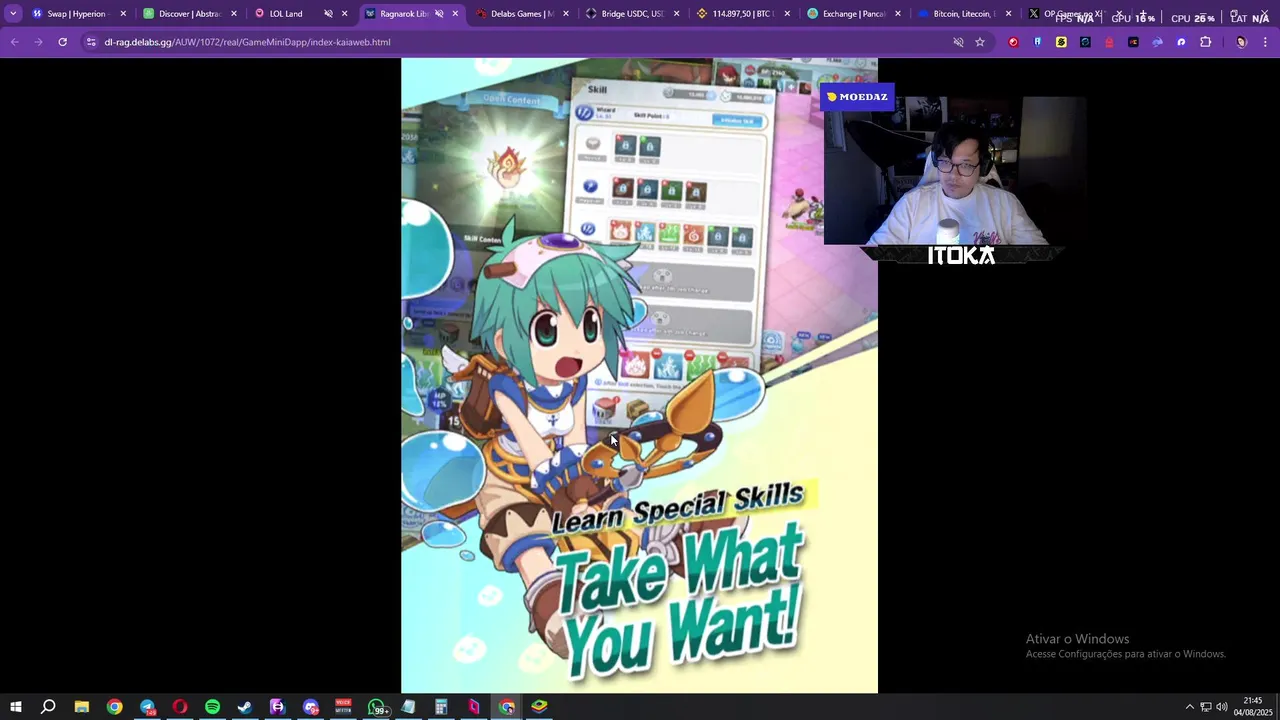Image resolution: width=1280 pixels, height=720 pixels.
Task: Switch to the Swap | Hyperion tab
Action: coord(78,14)
